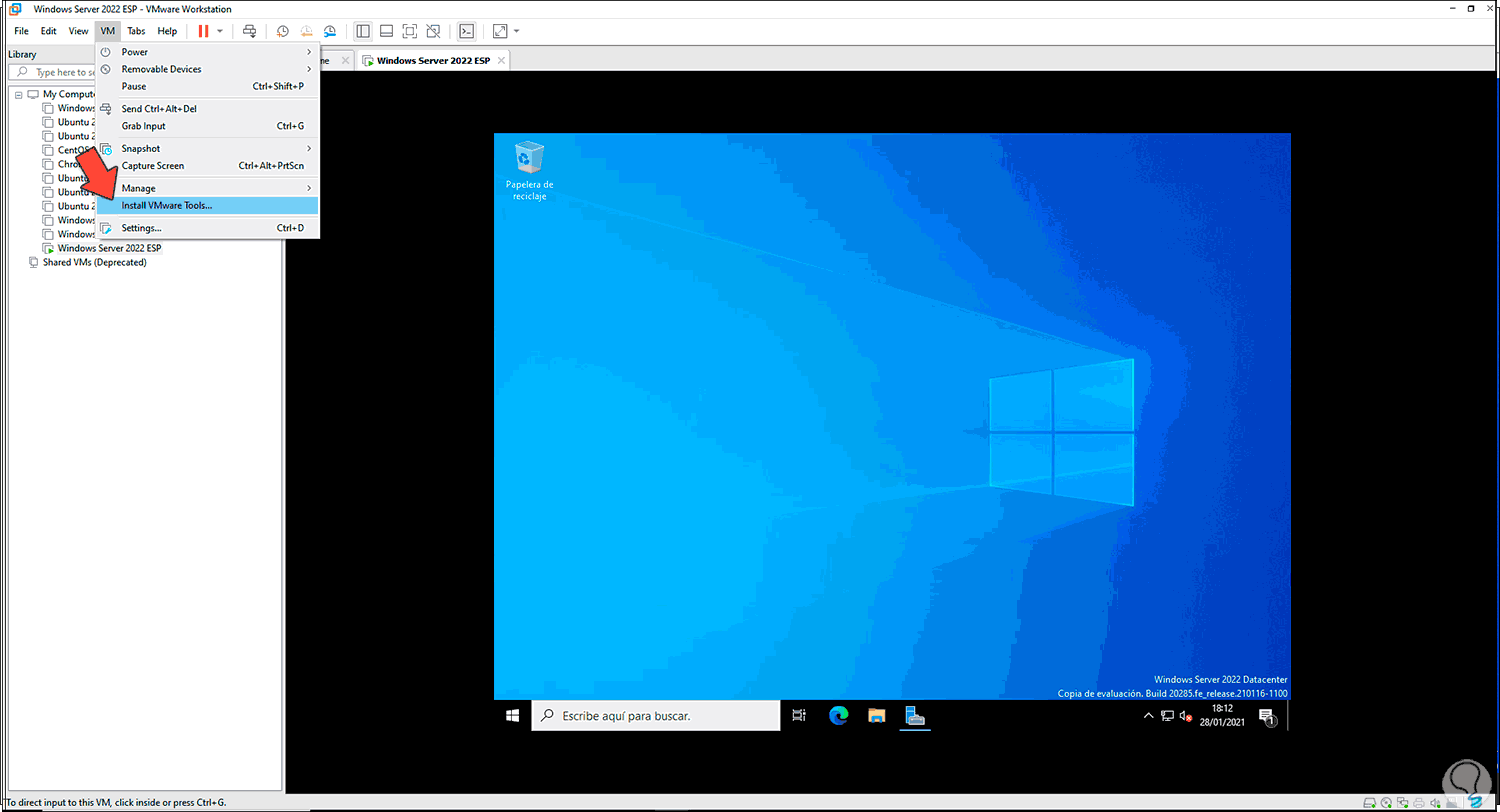Enter full screen mode via toolbar icon
This screenshot has height=812, width=1500.
410,31
